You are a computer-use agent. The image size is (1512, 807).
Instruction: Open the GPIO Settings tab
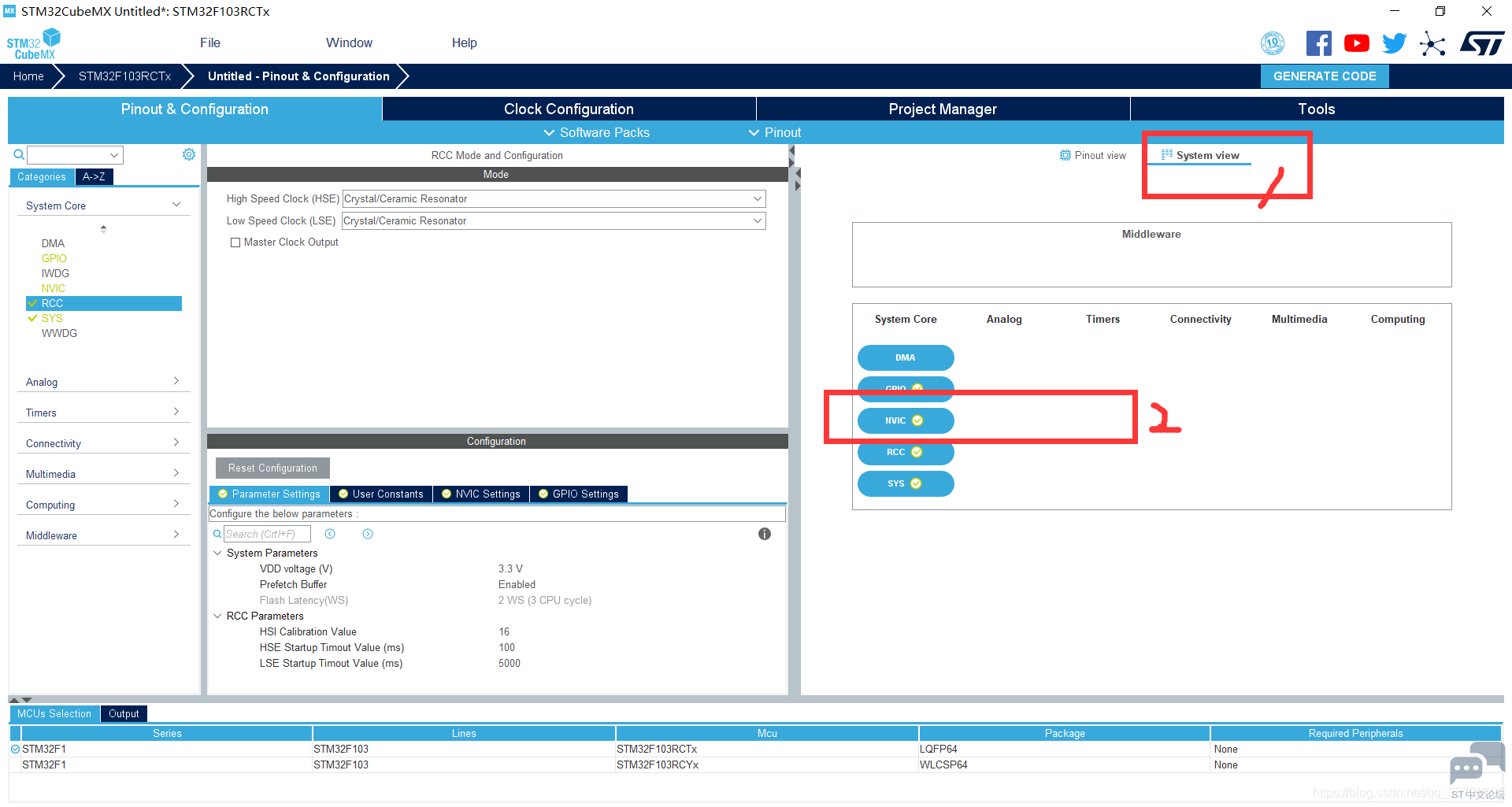click(x=579, y=494)
